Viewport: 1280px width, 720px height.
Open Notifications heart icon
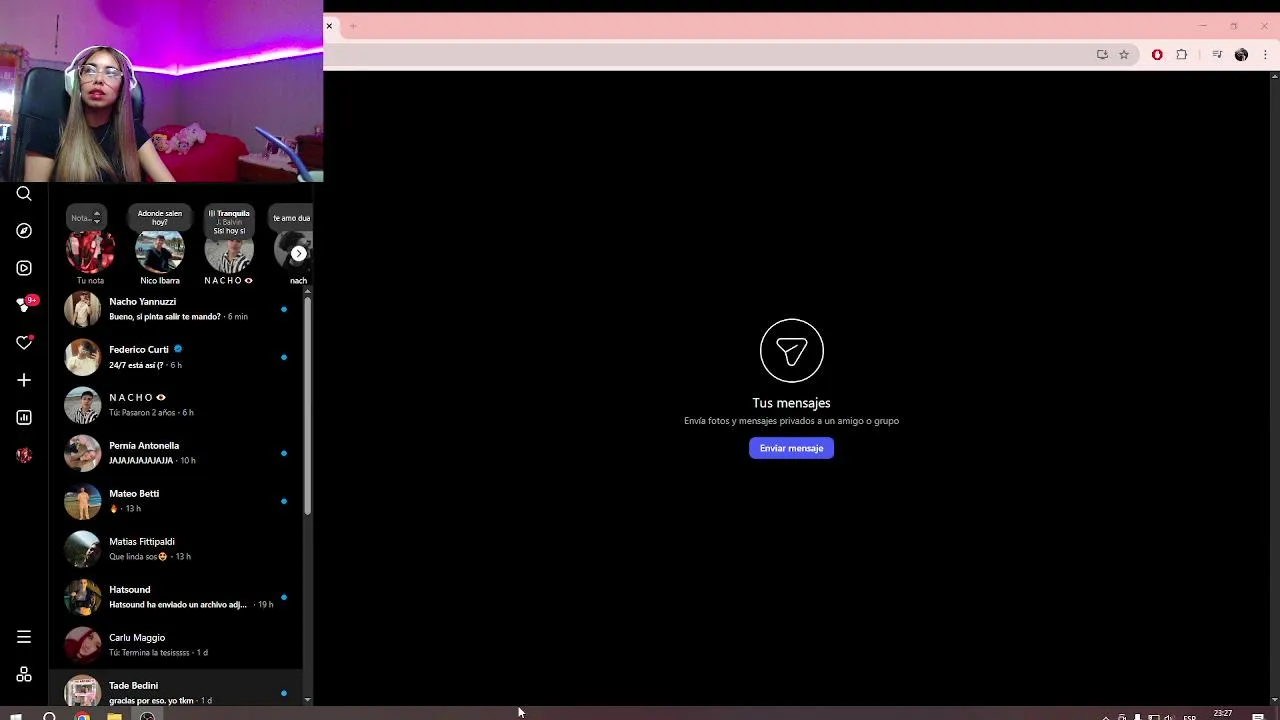click(24, 343)
